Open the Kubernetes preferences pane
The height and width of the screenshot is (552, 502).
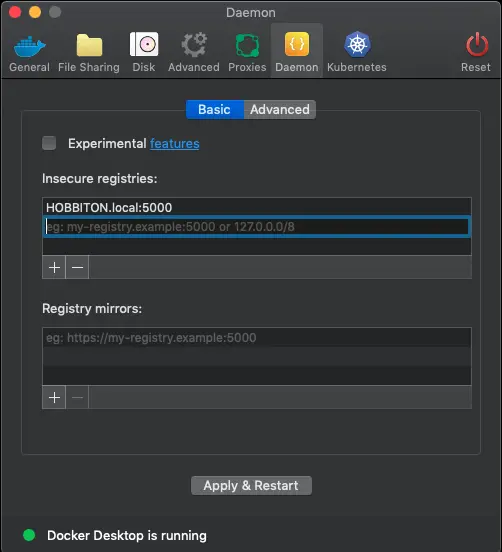click(357, 53)
